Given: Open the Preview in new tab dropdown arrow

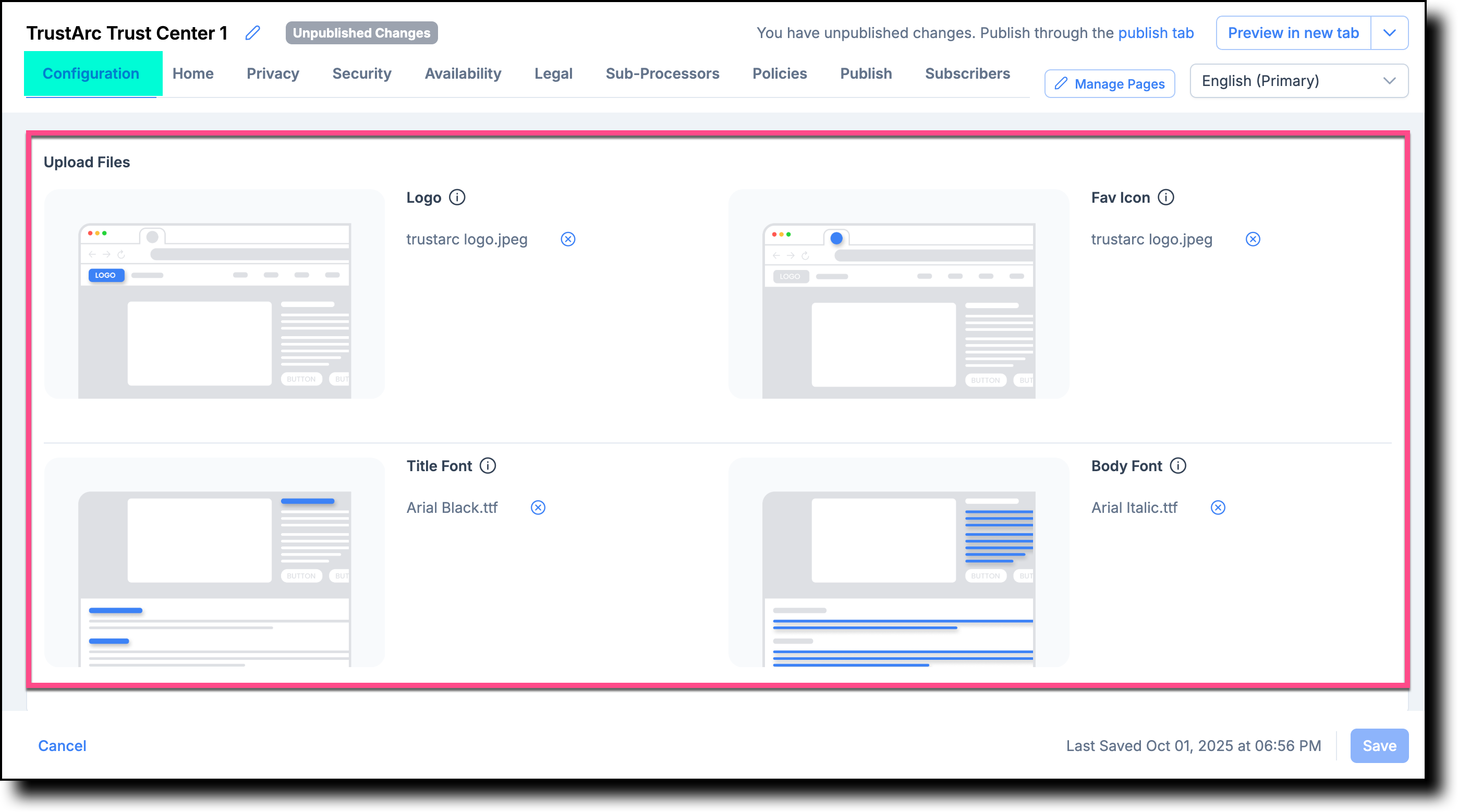Looking at the screenshot, I should [1390, 33].
